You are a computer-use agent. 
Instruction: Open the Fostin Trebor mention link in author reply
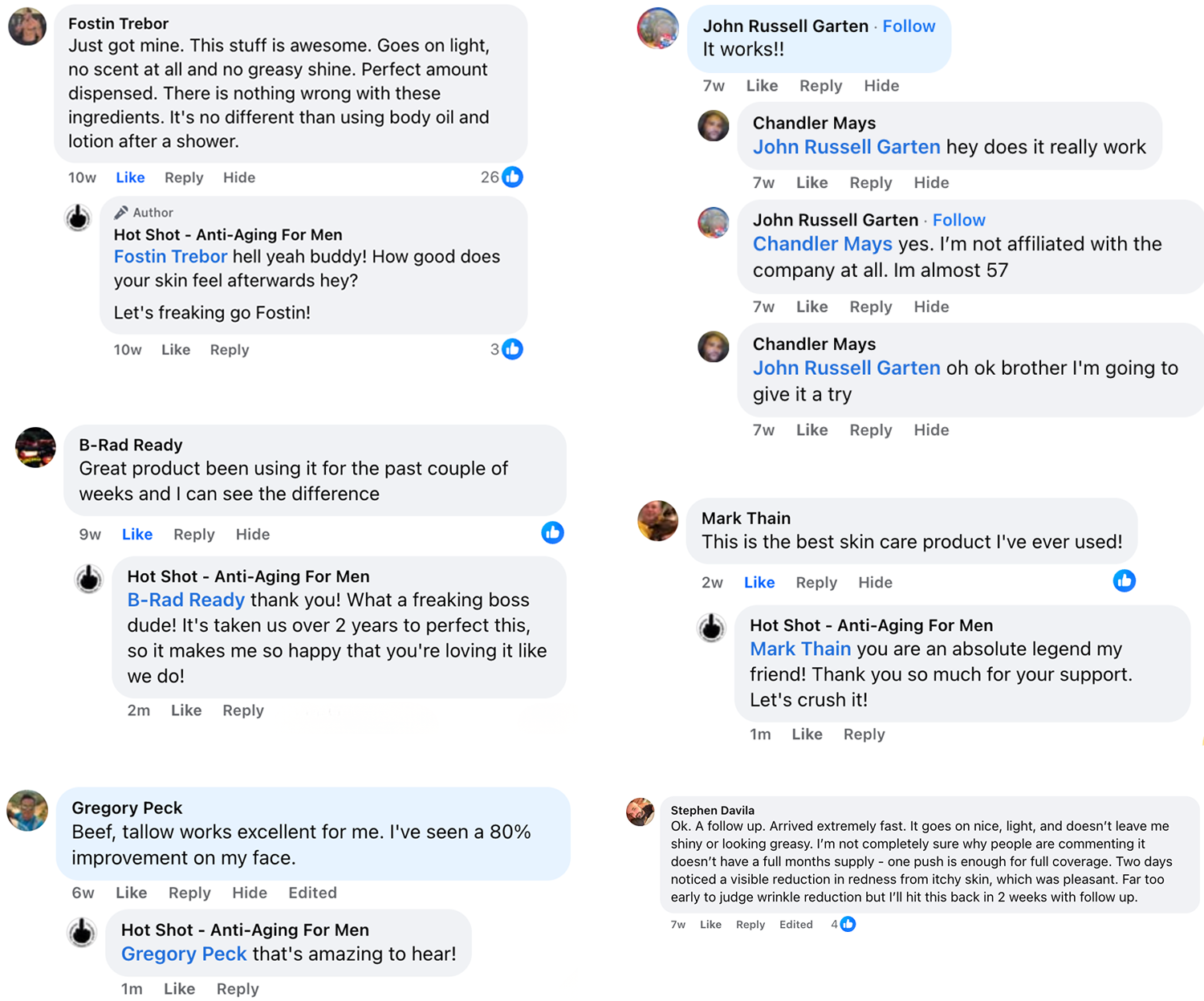(x=170, y=257)
